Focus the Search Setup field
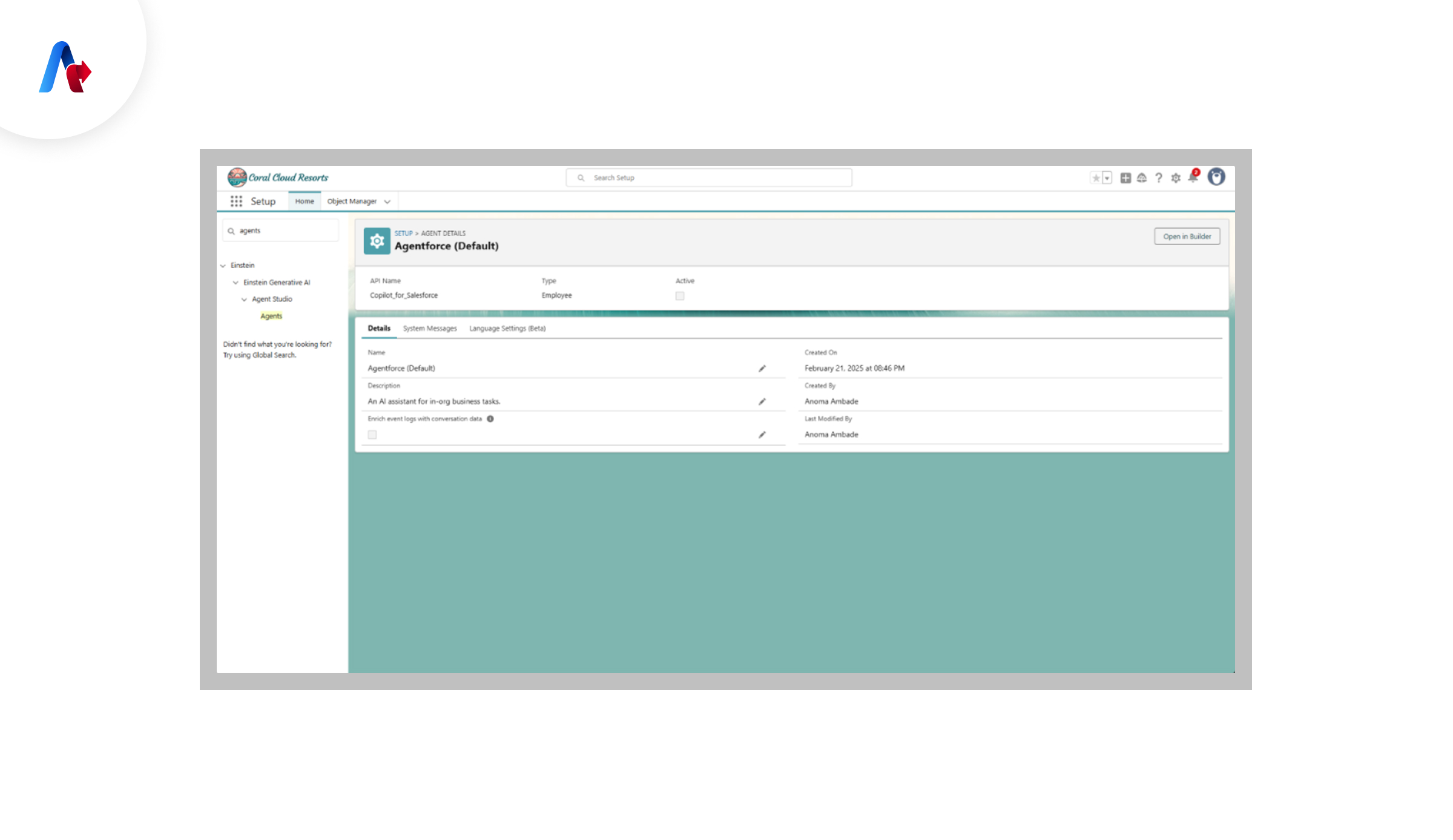 coord(709,178)
